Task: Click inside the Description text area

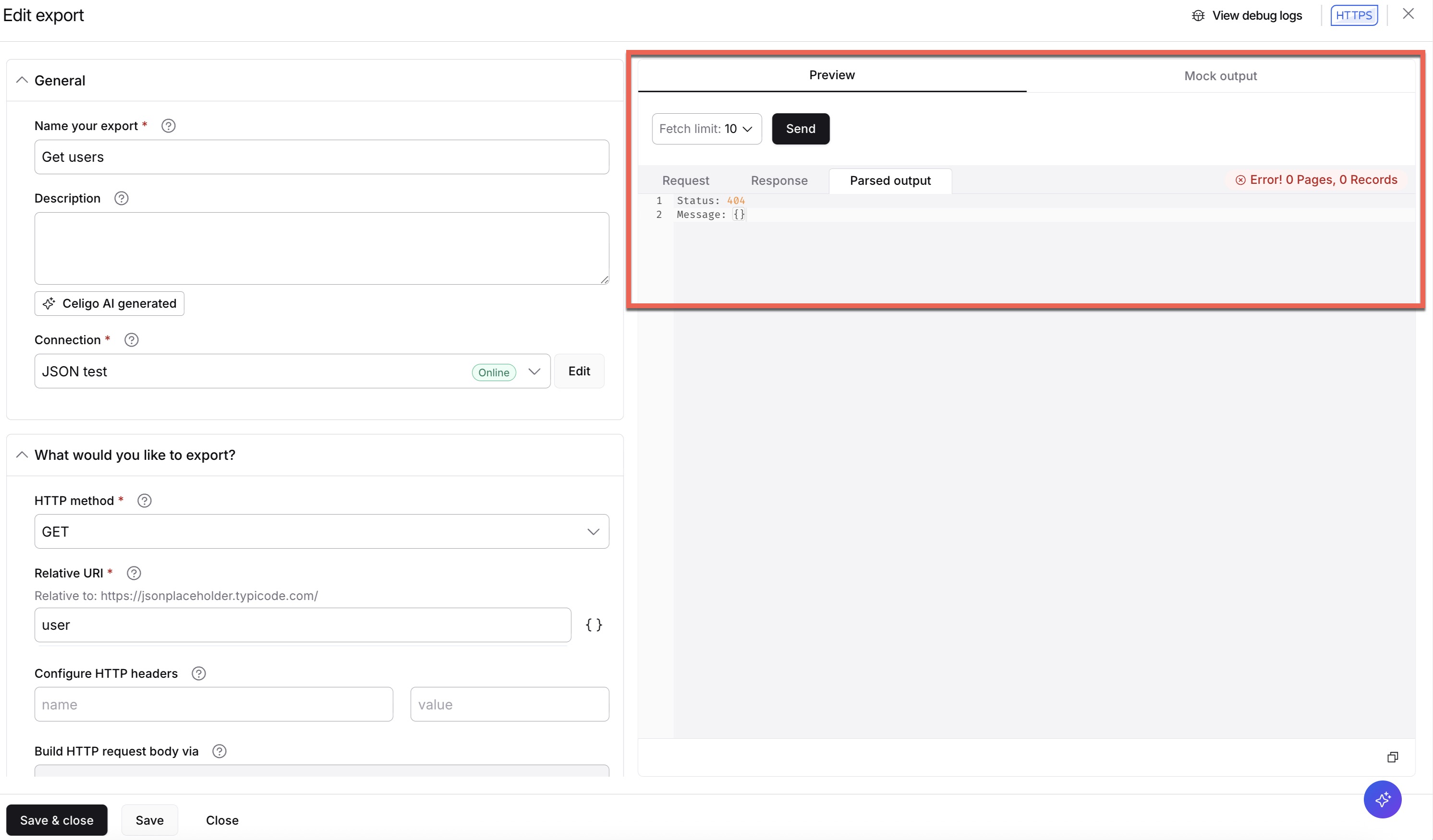Action: click(322, 248)
